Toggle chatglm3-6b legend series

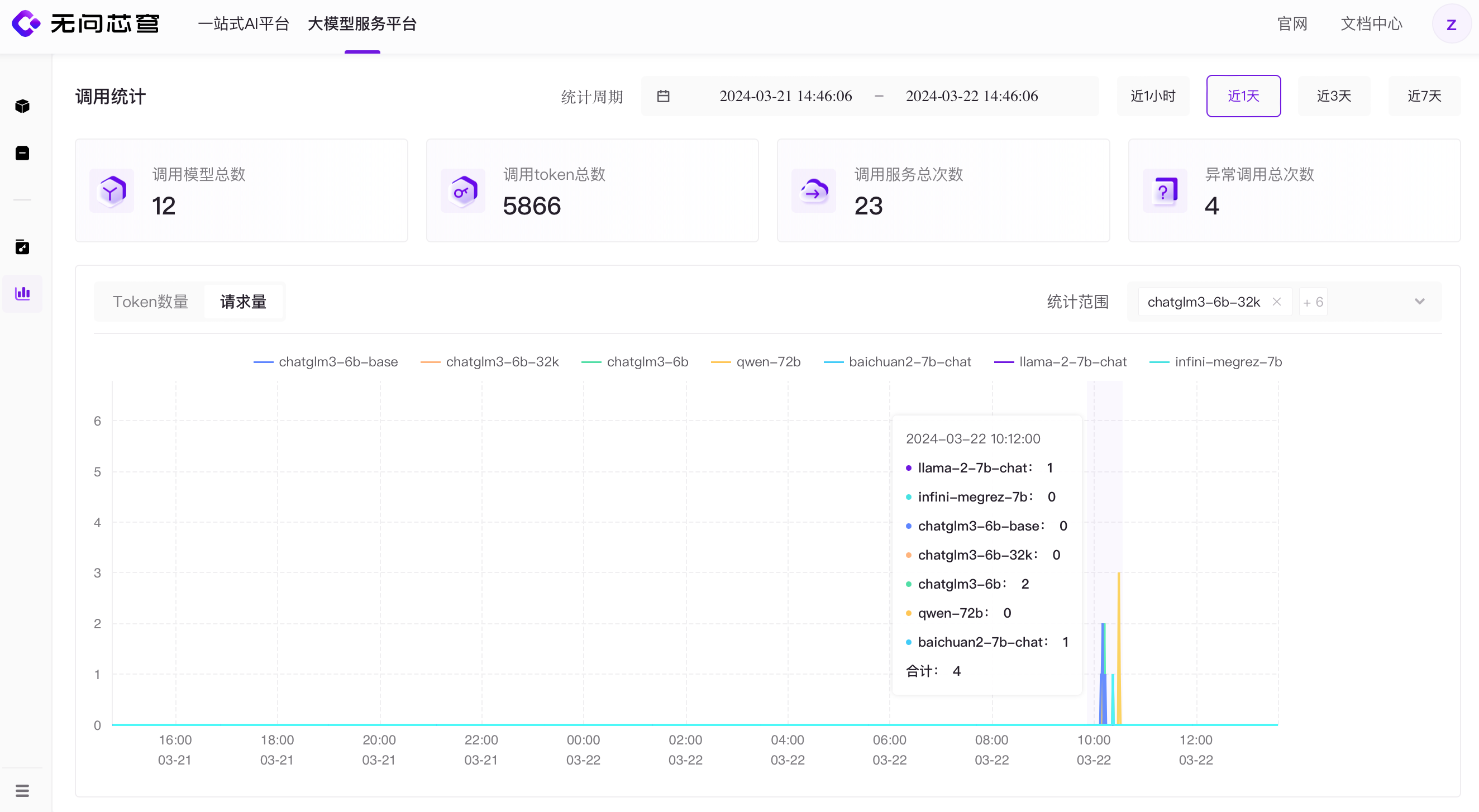[x=635, y=362]
